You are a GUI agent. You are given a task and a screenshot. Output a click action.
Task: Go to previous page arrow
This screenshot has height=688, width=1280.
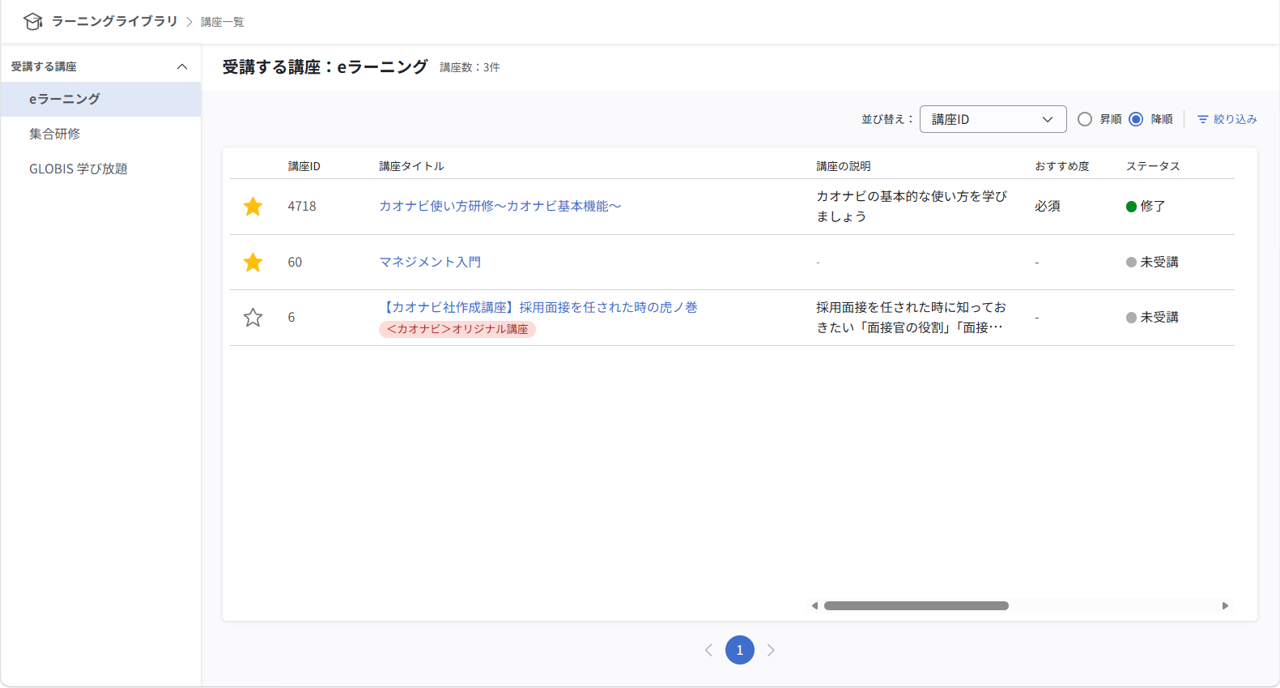708,650
